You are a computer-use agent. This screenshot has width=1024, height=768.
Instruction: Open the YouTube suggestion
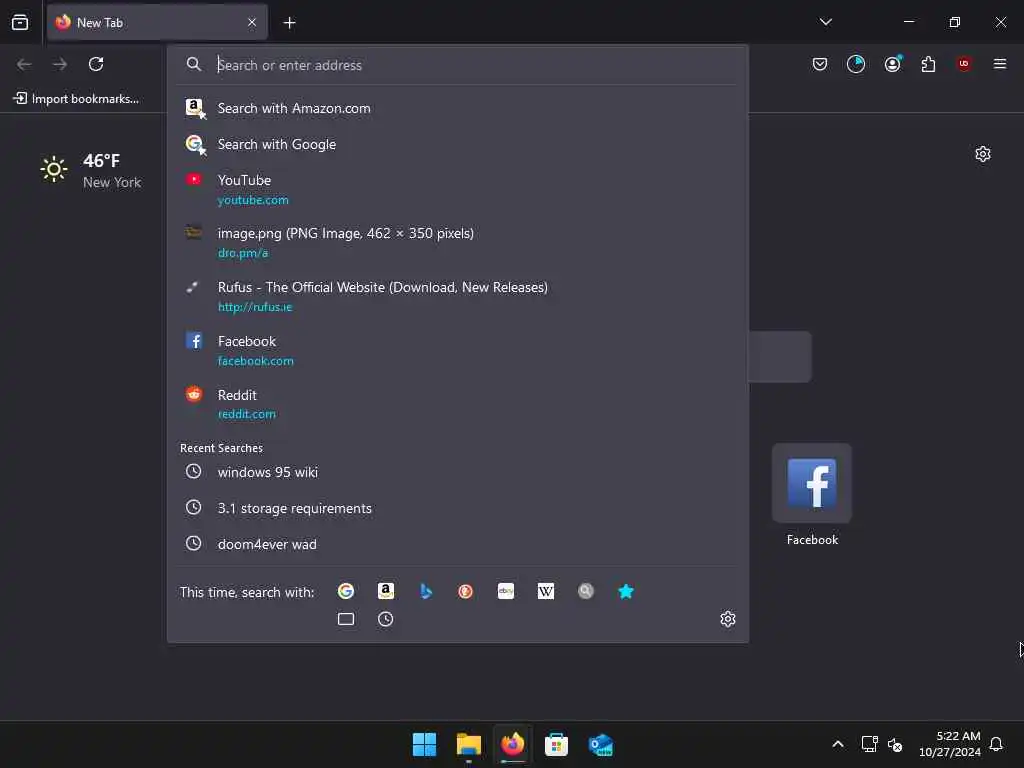pyautogui.click(x=458, y=189)
